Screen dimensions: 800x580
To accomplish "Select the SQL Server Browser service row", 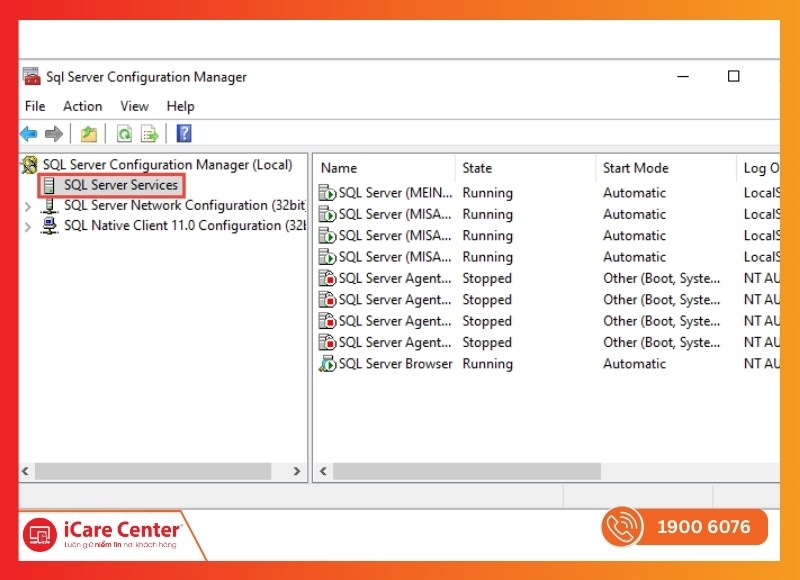I will (547, 364).
